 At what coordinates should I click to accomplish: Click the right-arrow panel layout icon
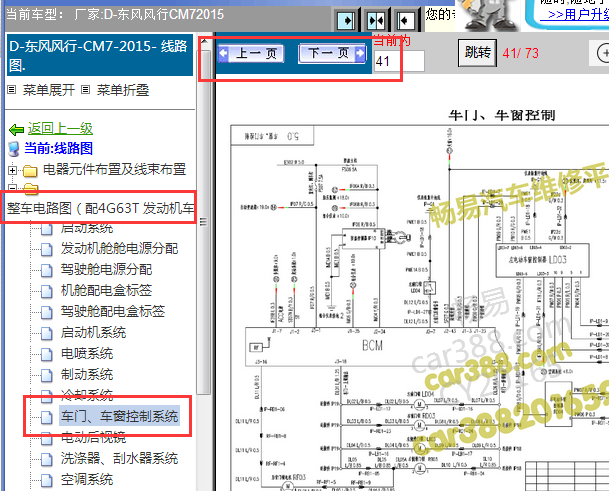345,20
